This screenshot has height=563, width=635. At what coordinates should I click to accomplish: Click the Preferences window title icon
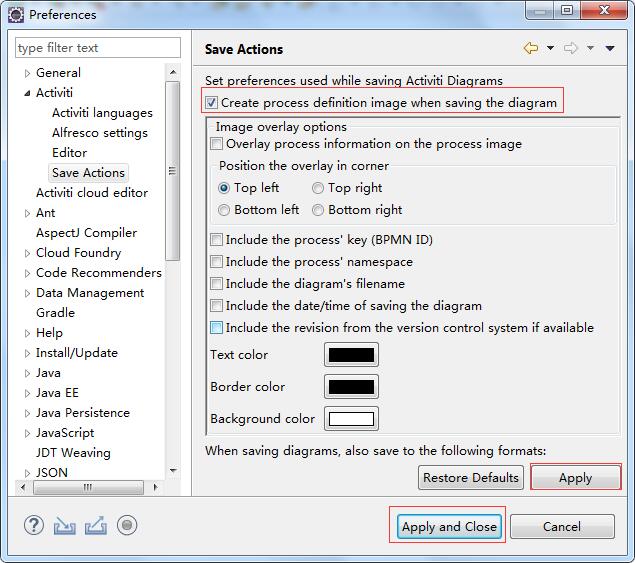[x=16, y=15]
